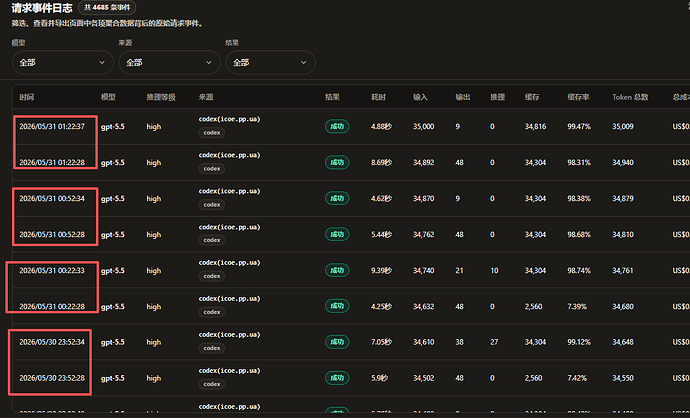Click reasoning token value 27
Viewport: 690px width, 418px height.
tap(494, 342)
